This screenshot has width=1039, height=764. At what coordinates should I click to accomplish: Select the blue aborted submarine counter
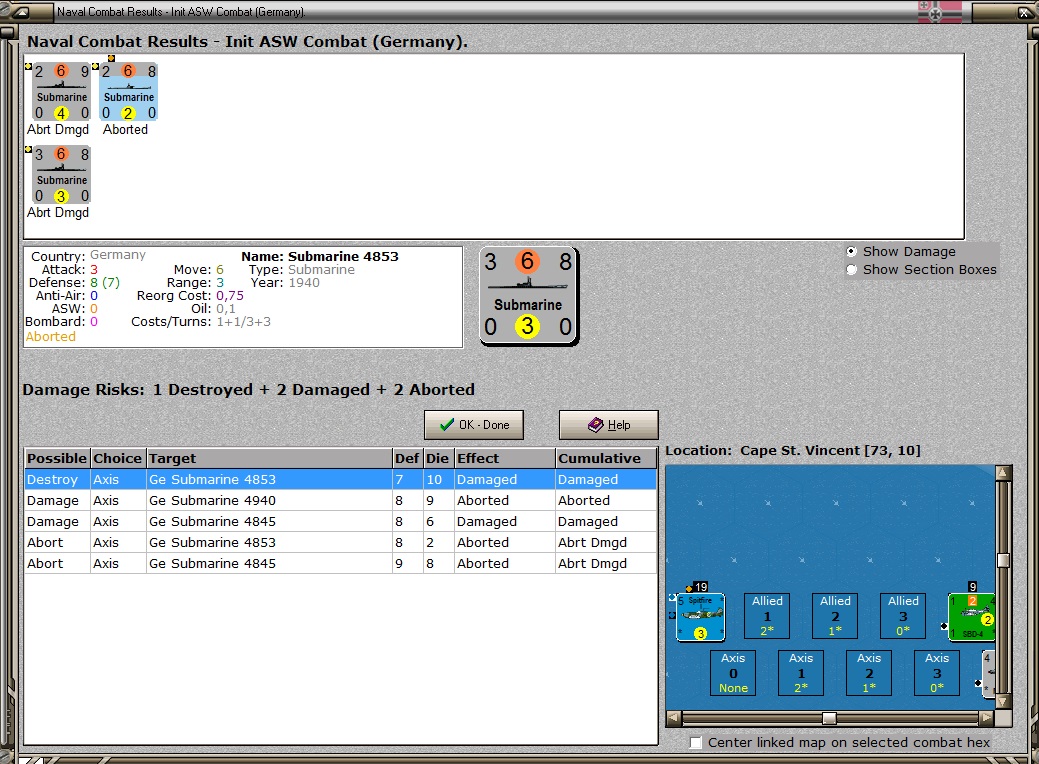(x=129, y=92)
